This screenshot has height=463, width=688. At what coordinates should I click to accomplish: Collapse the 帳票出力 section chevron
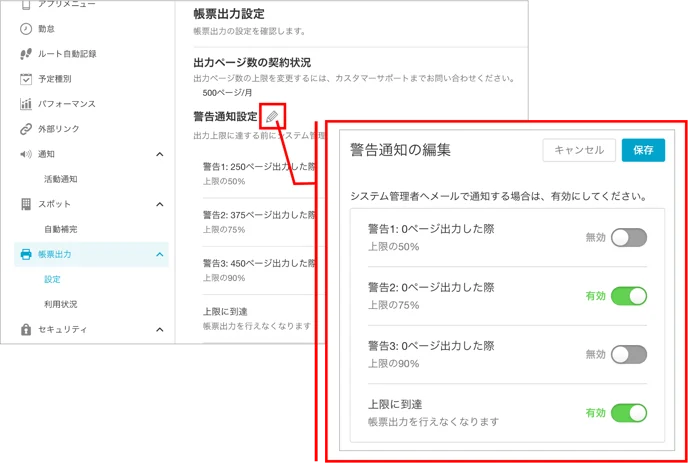(x=160, y=255)
